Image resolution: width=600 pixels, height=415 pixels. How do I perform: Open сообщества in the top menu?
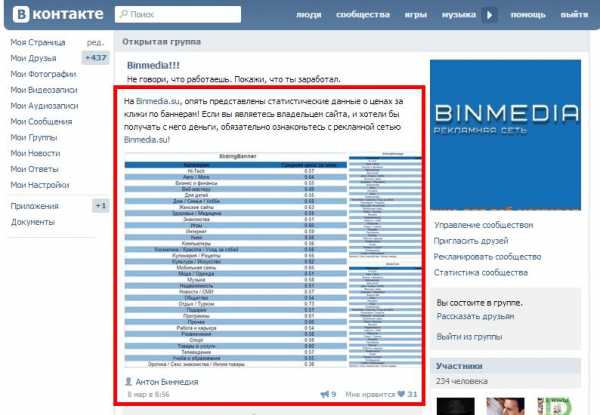363,15
